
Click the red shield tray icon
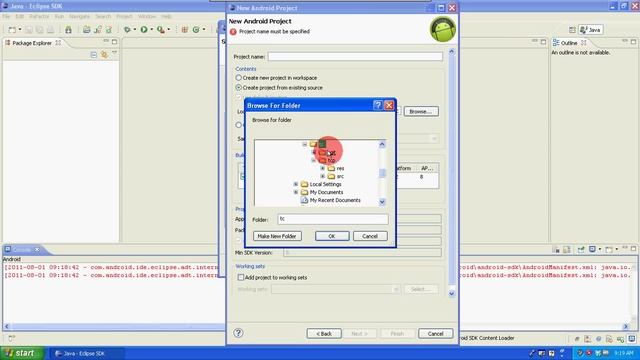tap(589, 353)
